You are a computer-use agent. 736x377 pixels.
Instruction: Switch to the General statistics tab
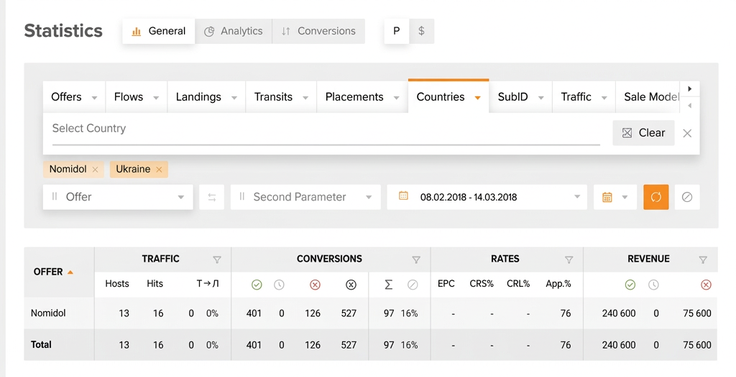tap(159, 31)
